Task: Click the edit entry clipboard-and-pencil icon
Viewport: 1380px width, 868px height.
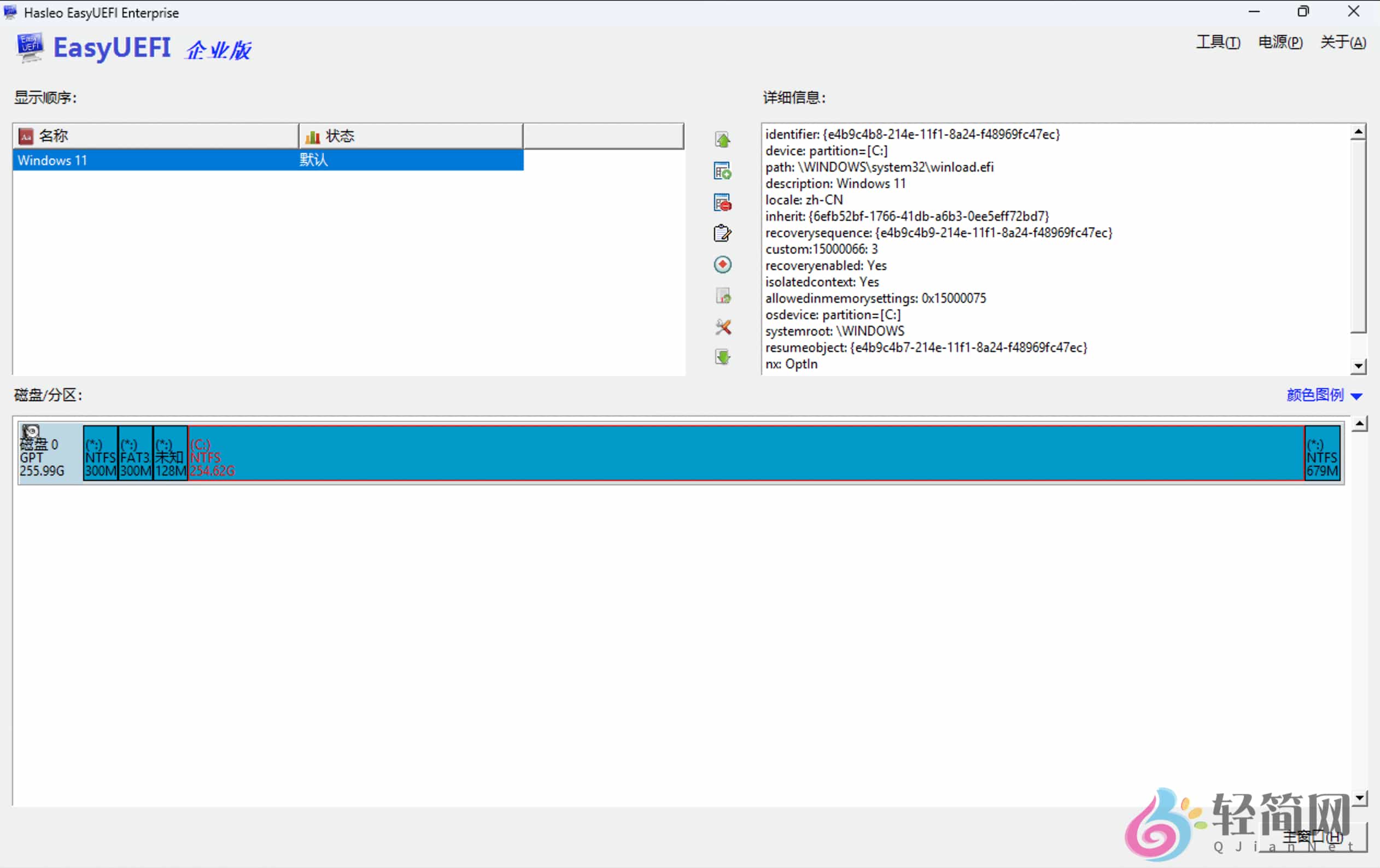Action: (x=723, y=233)
